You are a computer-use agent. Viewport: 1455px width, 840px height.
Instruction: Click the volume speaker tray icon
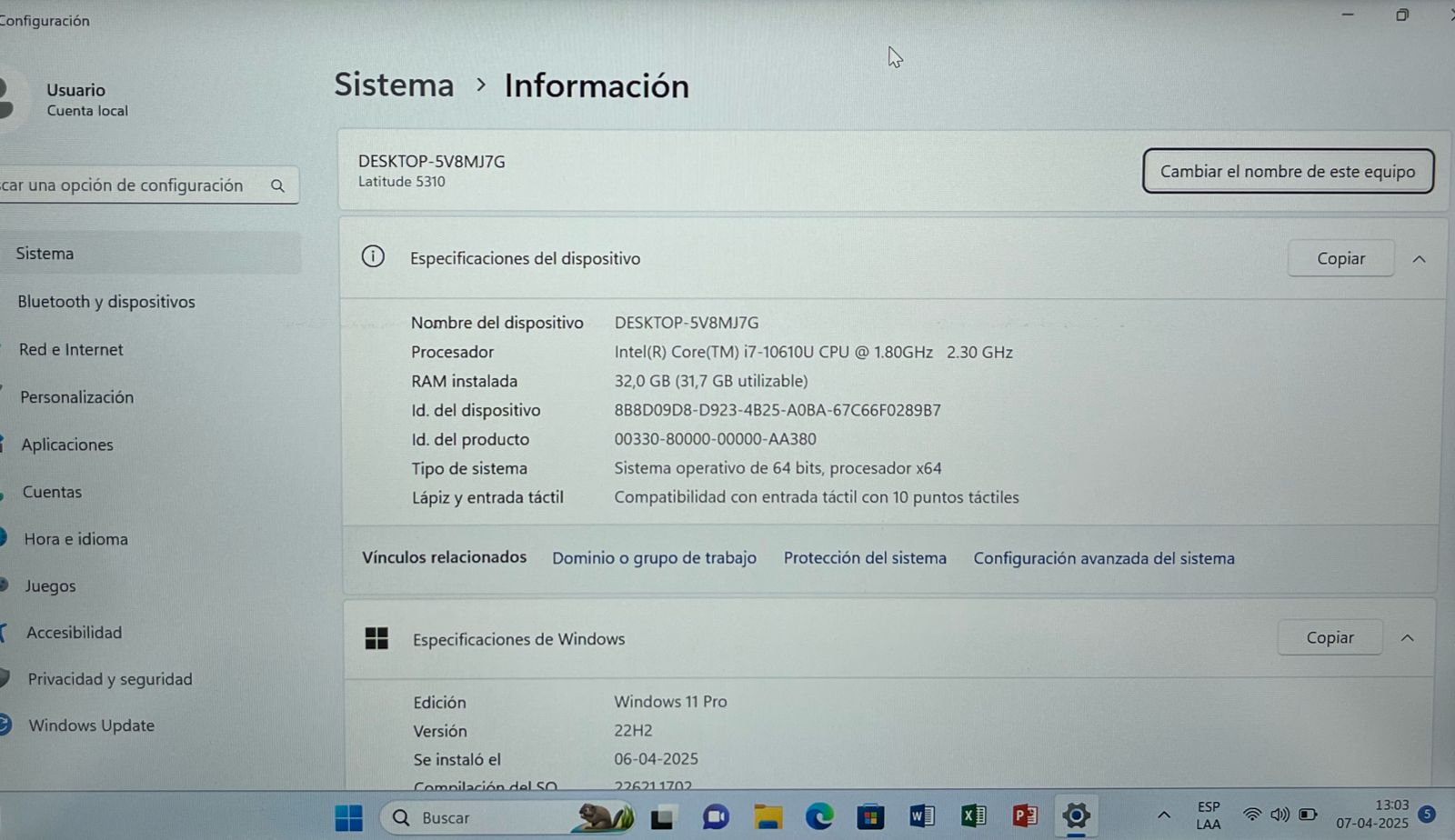point(1279,815)
